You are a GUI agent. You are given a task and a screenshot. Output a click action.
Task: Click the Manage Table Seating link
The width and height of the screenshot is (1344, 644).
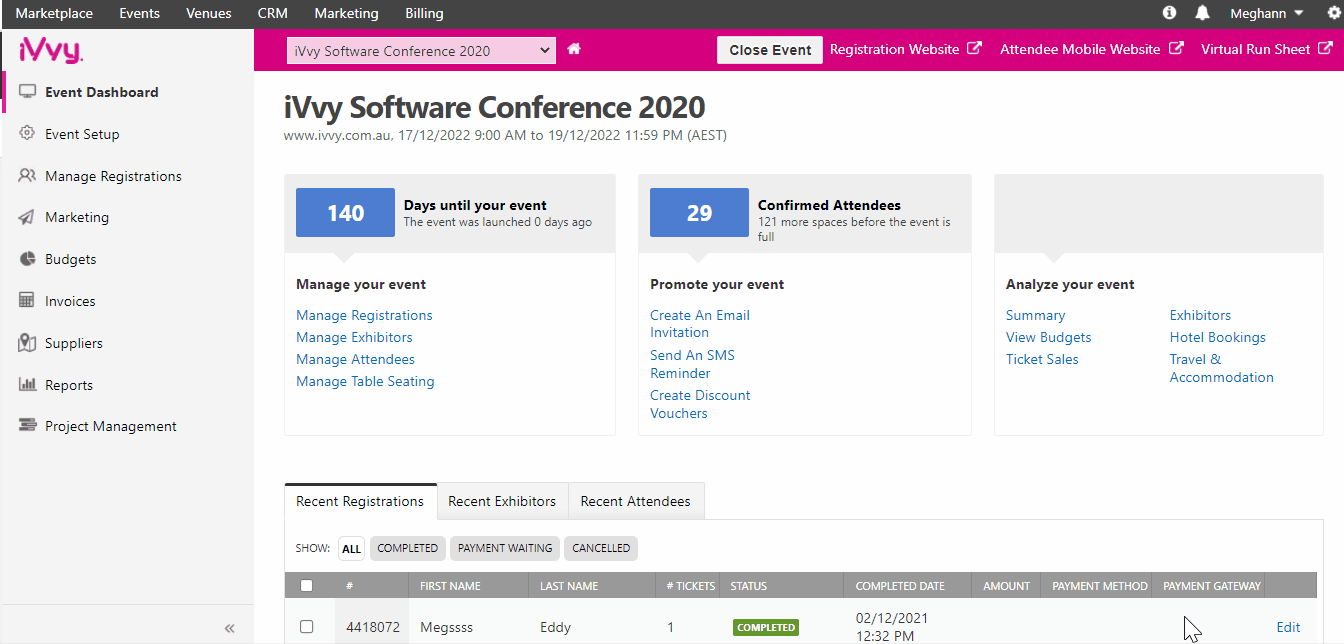point(365,381)
